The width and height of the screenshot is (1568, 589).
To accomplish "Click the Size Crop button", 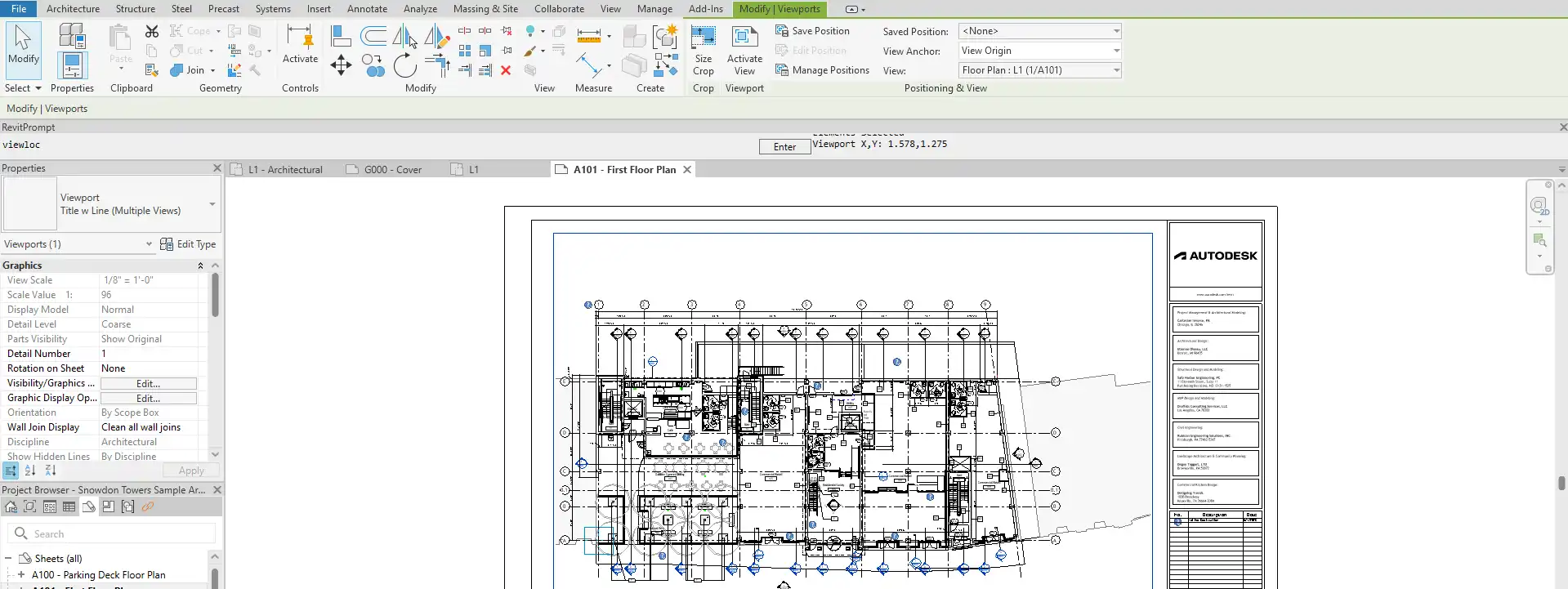I will (x=703, y=51).
